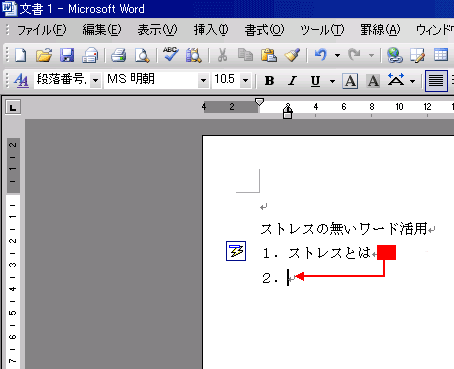Open the character scaling dropdown arrow
The image size is (454, 369).
pyautogui.click(x=412, y=81)
